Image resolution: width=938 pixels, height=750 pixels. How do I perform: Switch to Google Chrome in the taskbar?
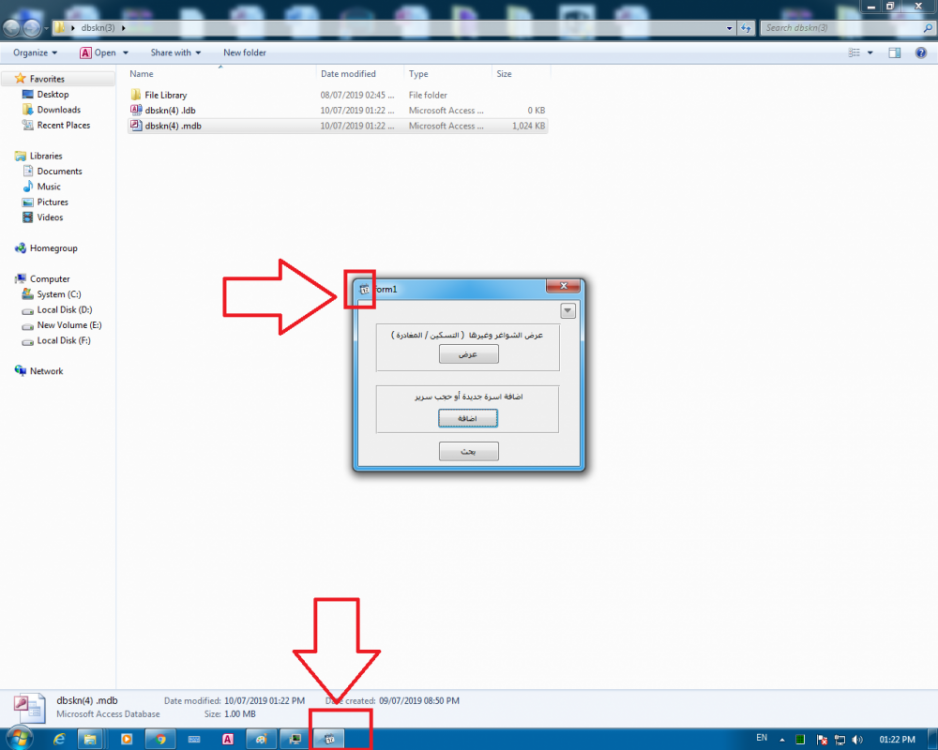(x=160, y=739)
